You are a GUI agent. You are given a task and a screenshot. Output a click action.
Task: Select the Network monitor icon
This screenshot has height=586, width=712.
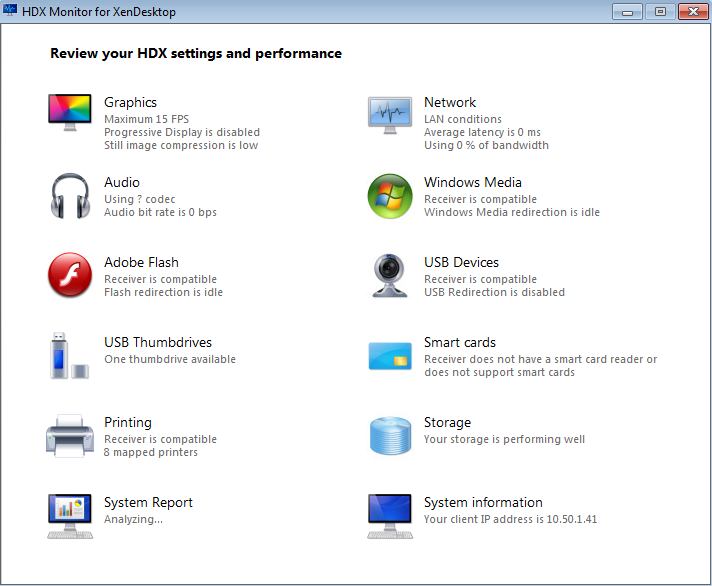390,115
